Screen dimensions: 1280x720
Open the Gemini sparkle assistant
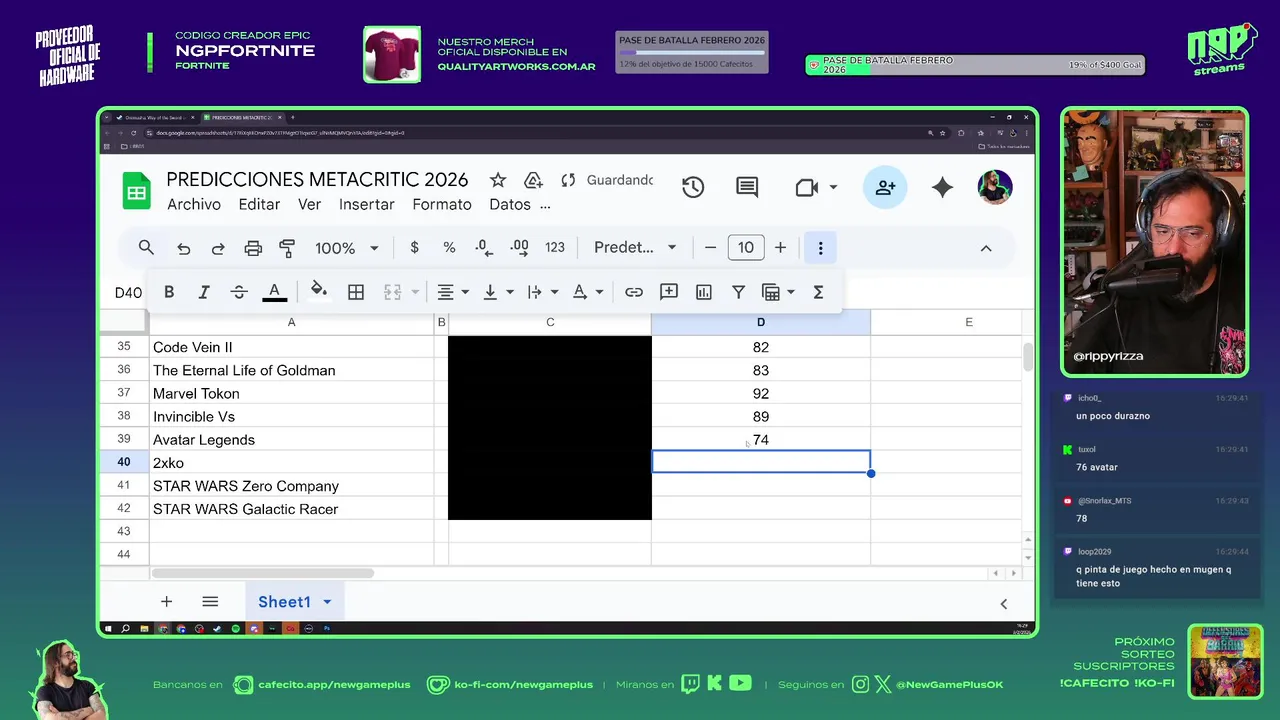(942, 187)
